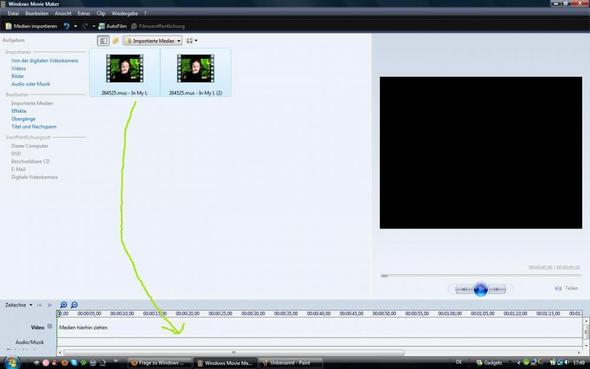Image resolution: width=590 pixels, height=369 pixels.
Task: Open the Windows Start orb
Action: click(12, 363)
